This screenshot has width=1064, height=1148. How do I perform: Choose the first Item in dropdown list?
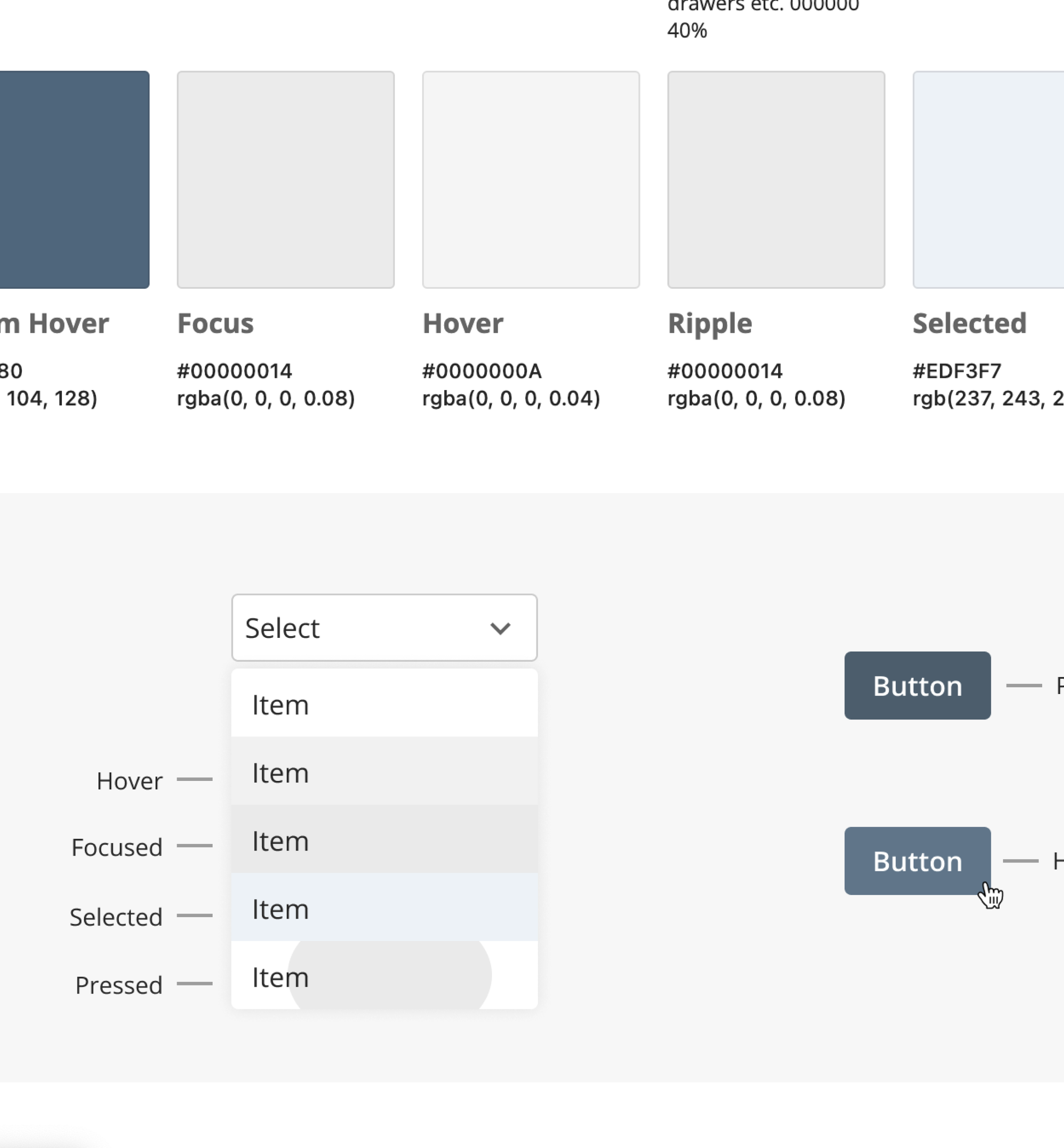384,704
